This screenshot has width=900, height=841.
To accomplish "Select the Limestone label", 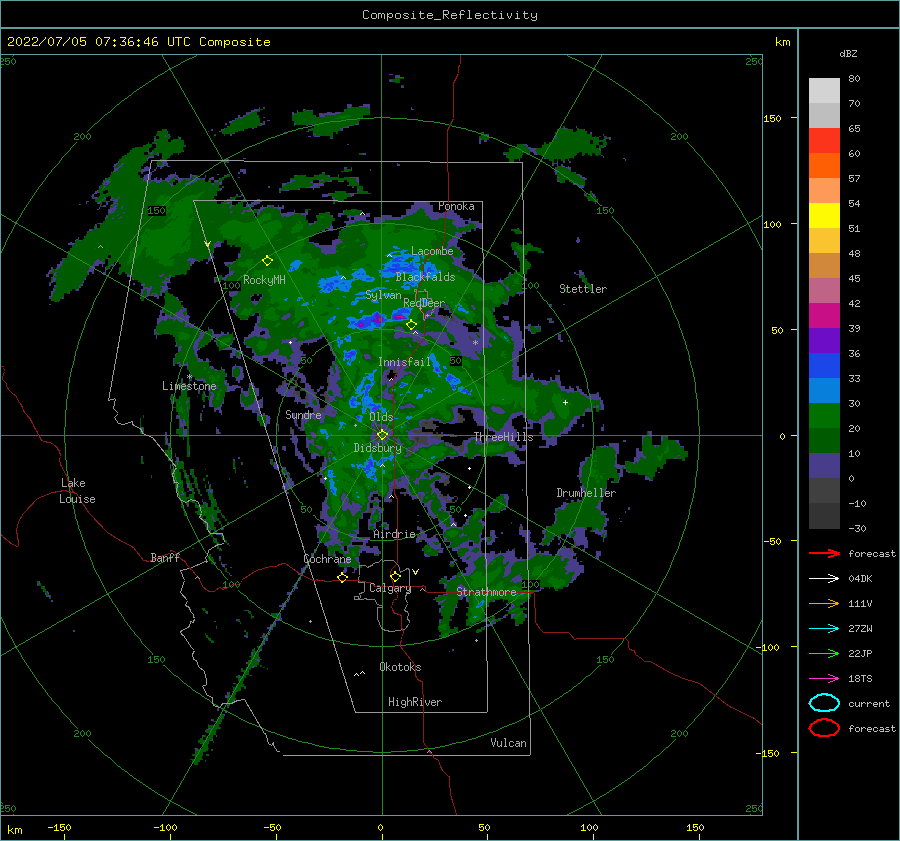I will pyautogui.click(x=189, y=386).
